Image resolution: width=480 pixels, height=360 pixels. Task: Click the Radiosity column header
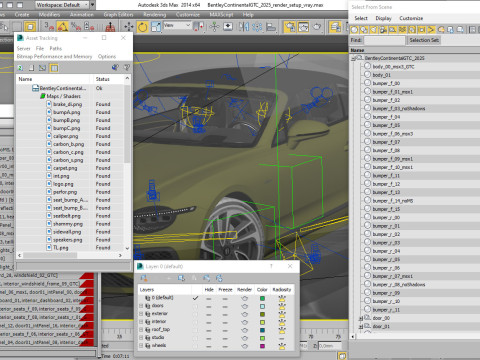point(282,290)
